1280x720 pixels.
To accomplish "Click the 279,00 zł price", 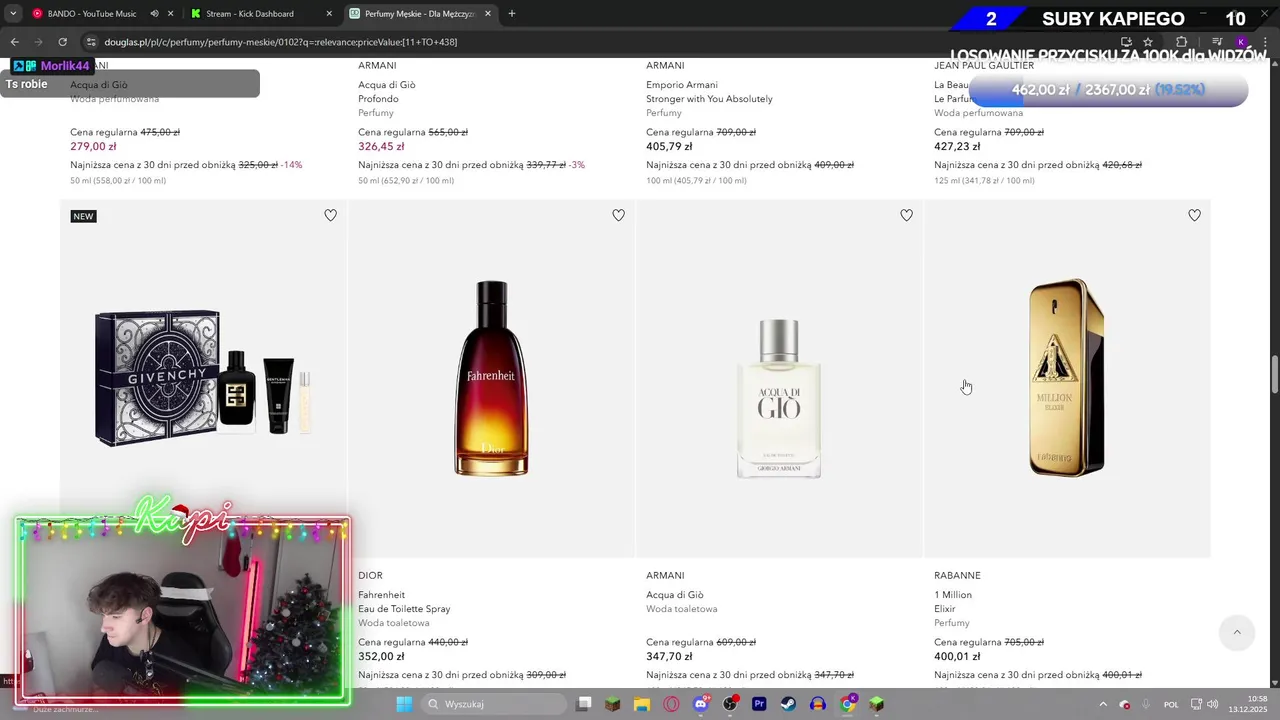I will pyautogui.click(x=93, y=147).
